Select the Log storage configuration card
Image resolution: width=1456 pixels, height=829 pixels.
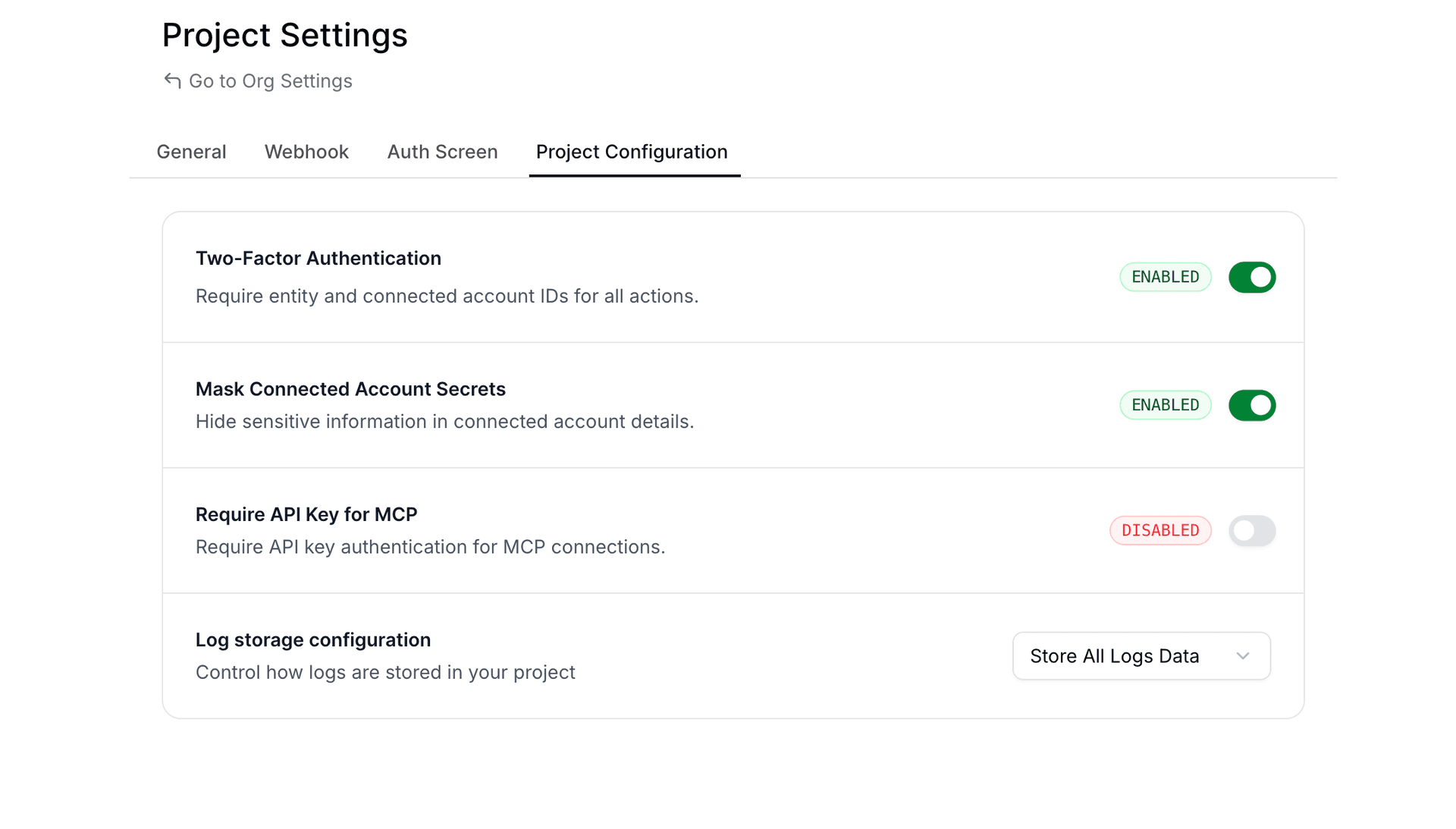coord(313,639)
